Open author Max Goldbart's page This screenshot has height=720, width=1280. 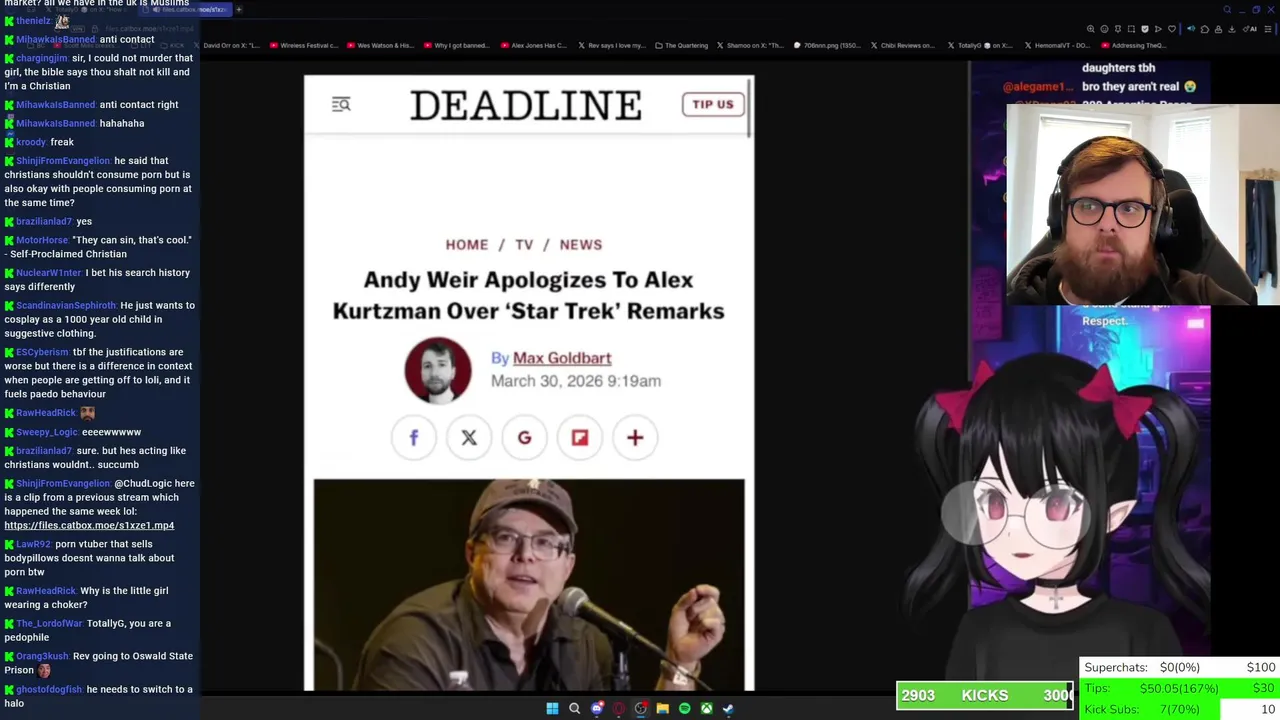click(562, 358)
